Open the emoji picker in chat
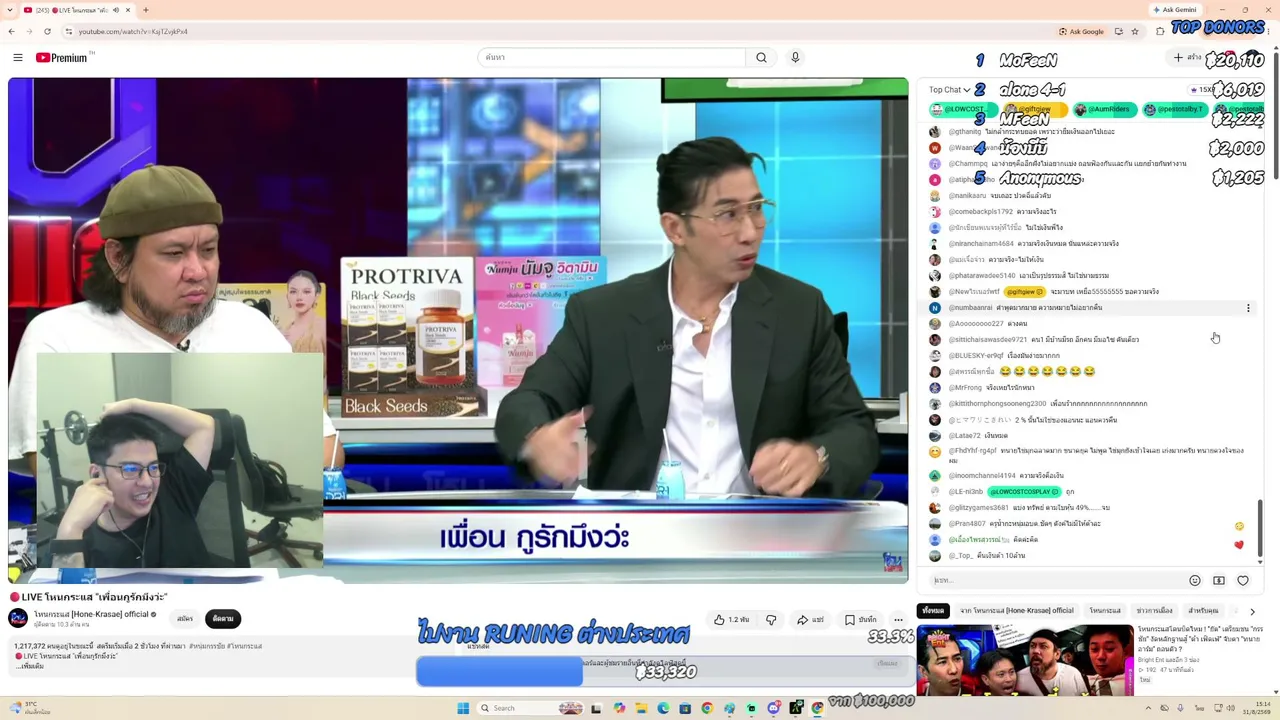This screenshot has width=1280, height=720. coord(1194,580)
